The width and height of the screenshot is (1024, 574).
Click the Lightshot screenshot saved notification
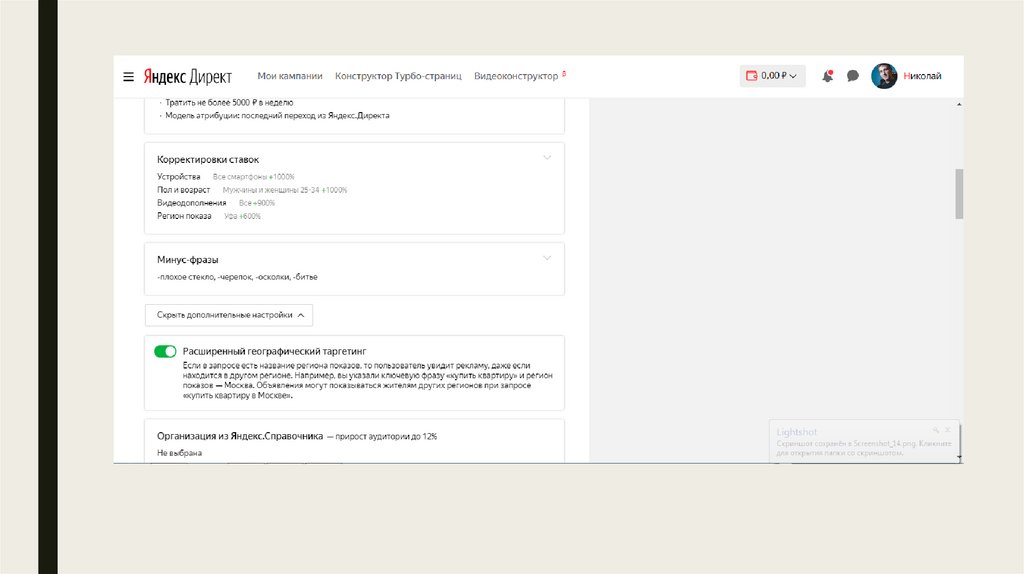click(x=863, y=441)
